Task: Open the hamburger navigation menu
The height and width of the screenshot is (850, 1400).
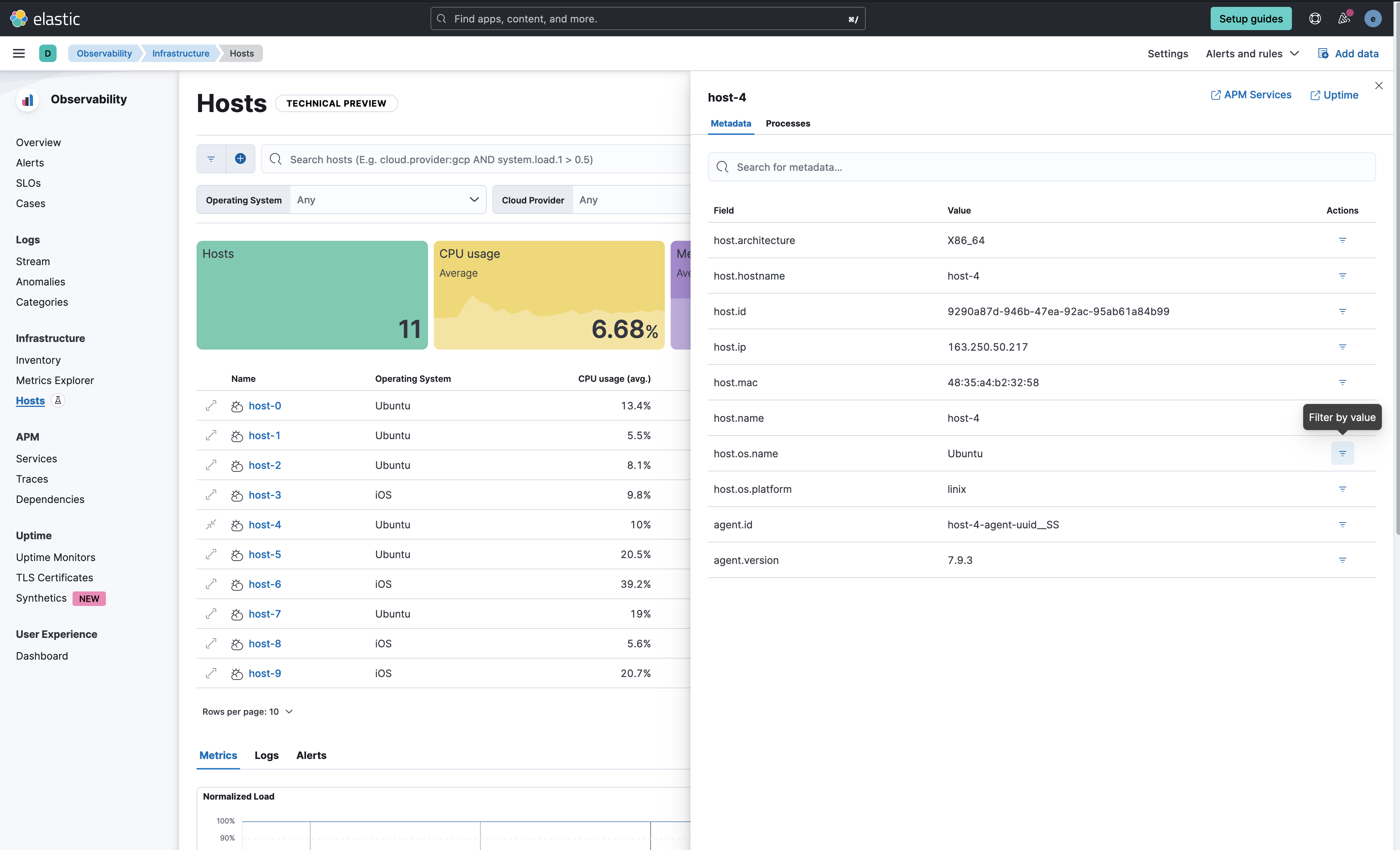Action: pos(19,53)
